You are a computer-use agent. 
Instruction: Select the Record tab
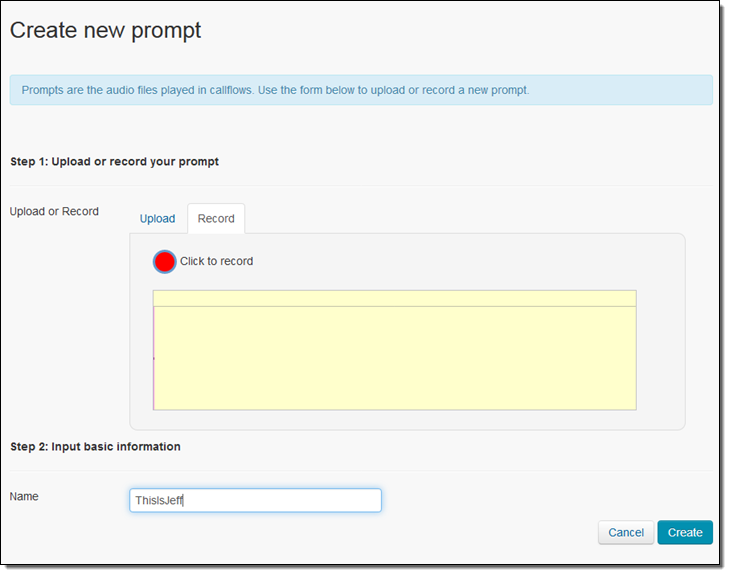216,218
